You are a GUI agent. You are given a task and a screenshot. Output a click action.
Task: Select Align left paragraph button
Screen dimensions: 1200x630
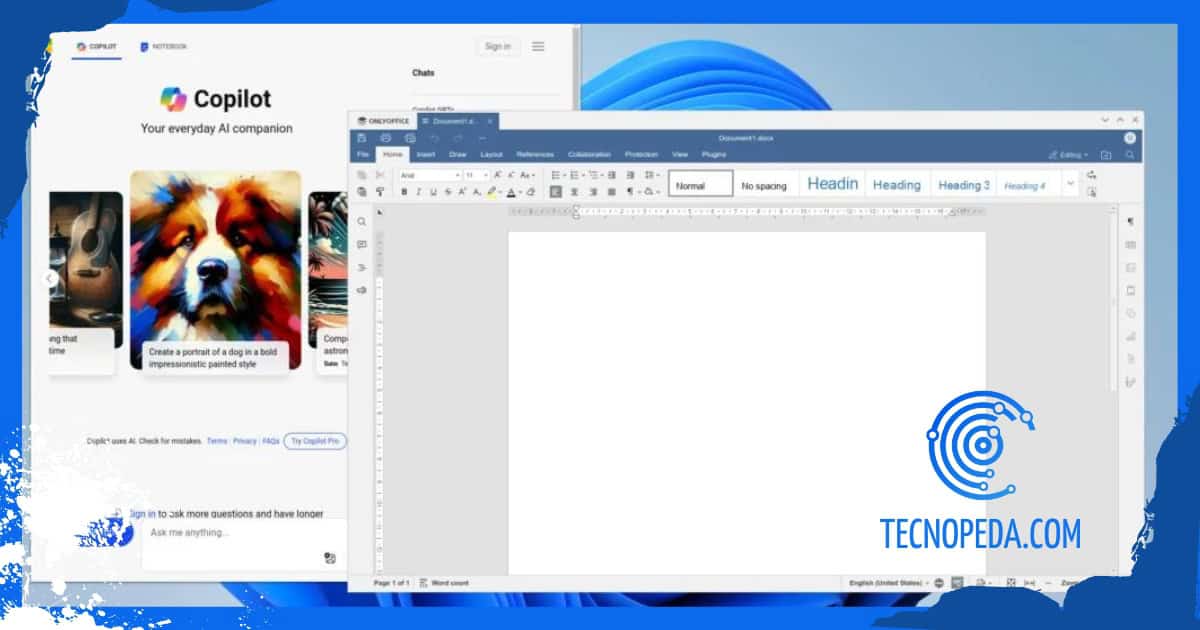pos(556,192)
